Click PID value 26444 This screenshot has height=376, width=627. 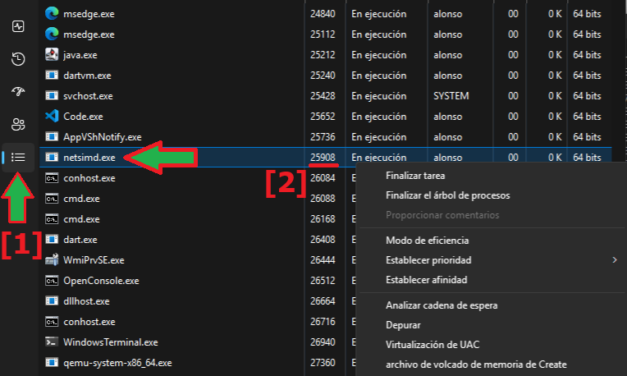coord(323,260)
